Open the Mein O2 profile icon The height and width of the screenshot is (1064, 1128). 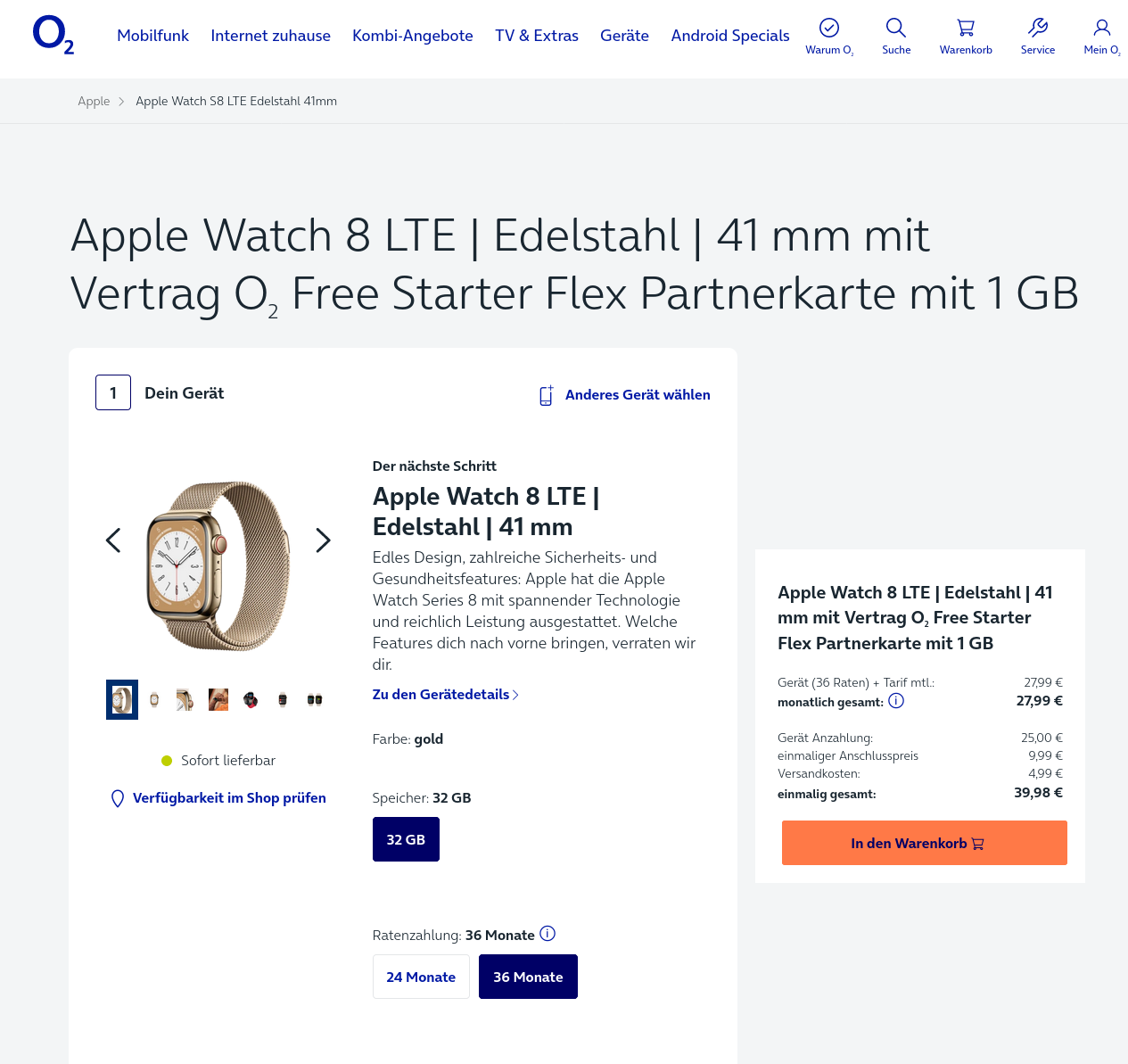(x=1102, y=28)
